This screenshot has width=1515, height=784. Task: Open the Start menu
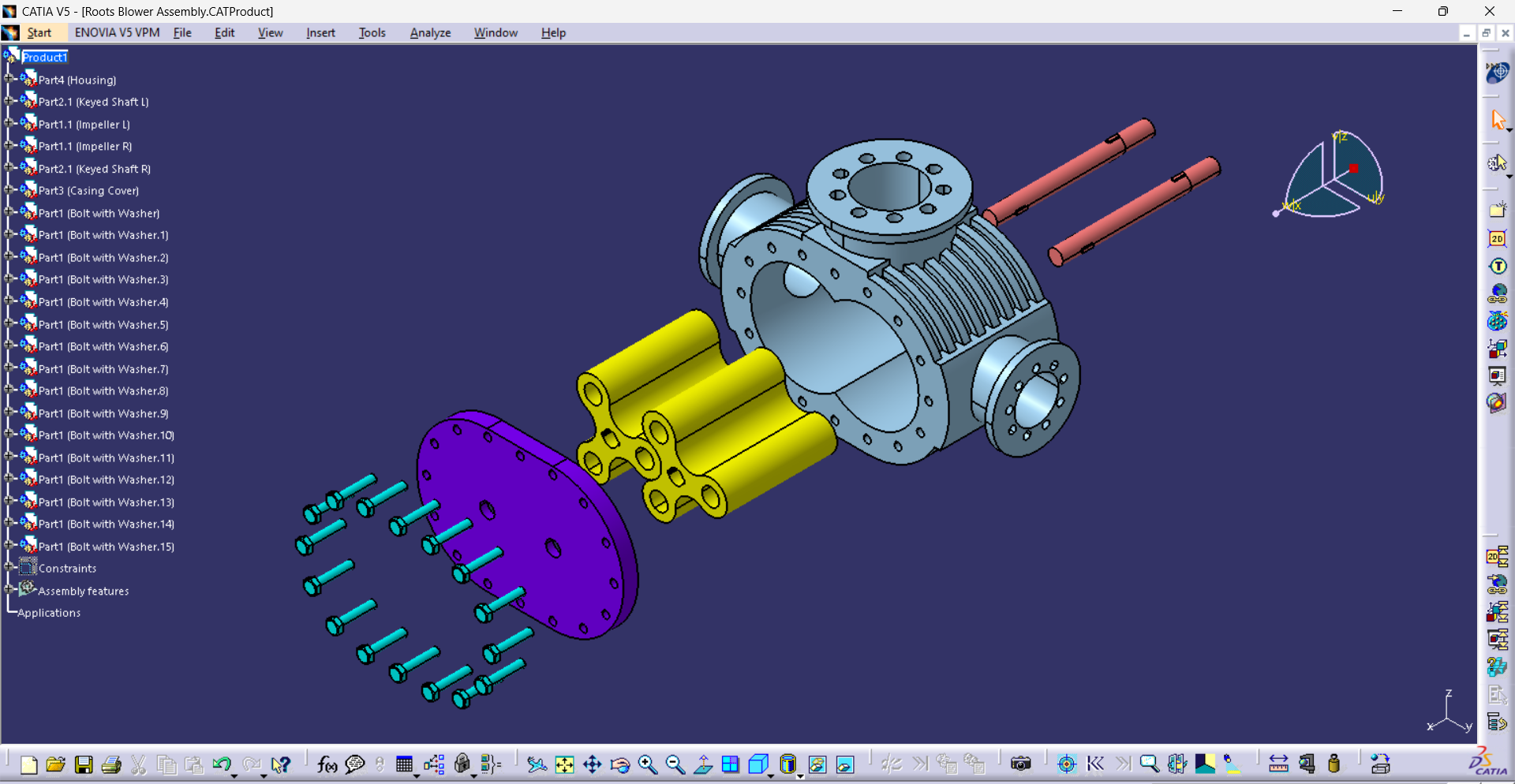click(x=39, y=32)
